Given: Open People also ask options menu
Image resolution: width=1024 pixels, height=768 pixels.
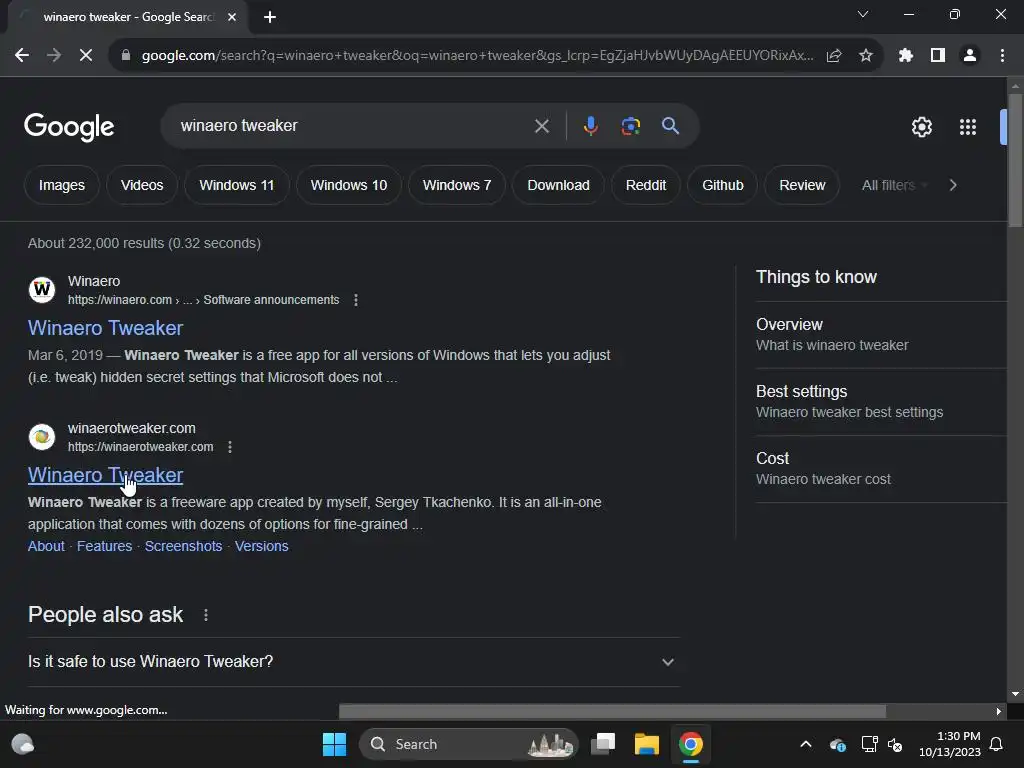Looking at the screenshot, I should click(206, 615).
